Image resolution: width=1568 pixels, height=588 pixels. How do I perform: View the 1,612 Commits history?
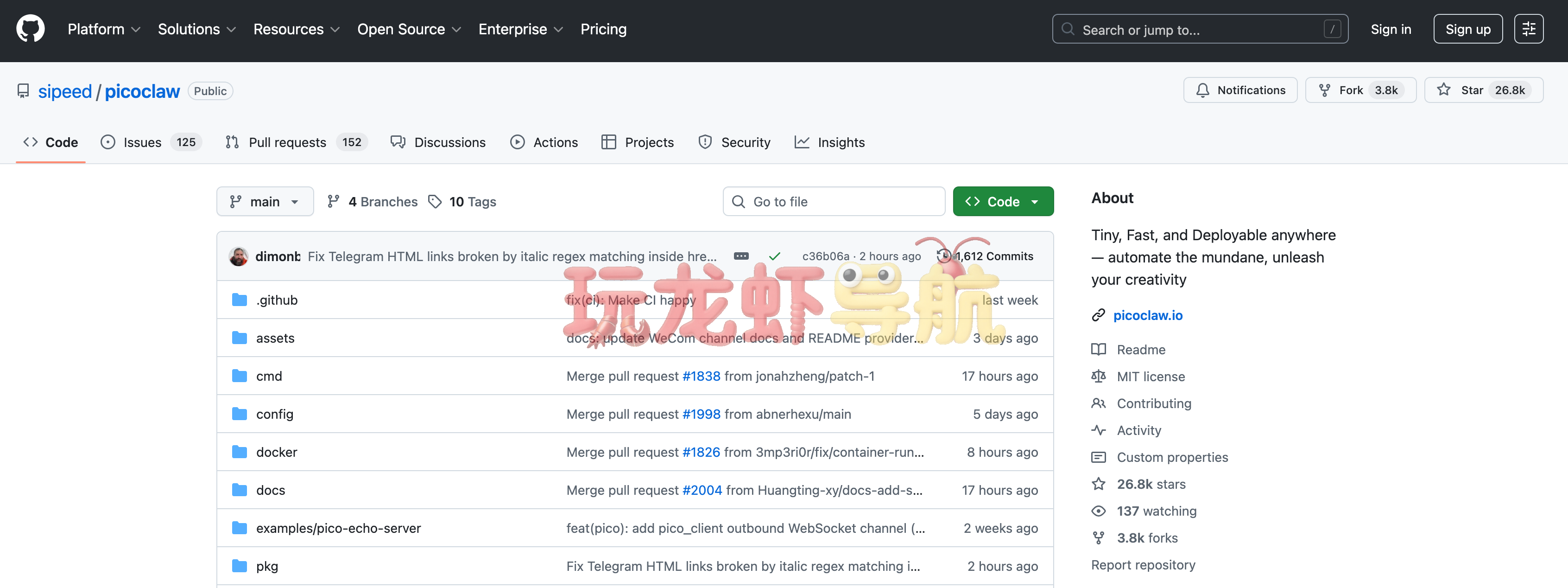986,256
